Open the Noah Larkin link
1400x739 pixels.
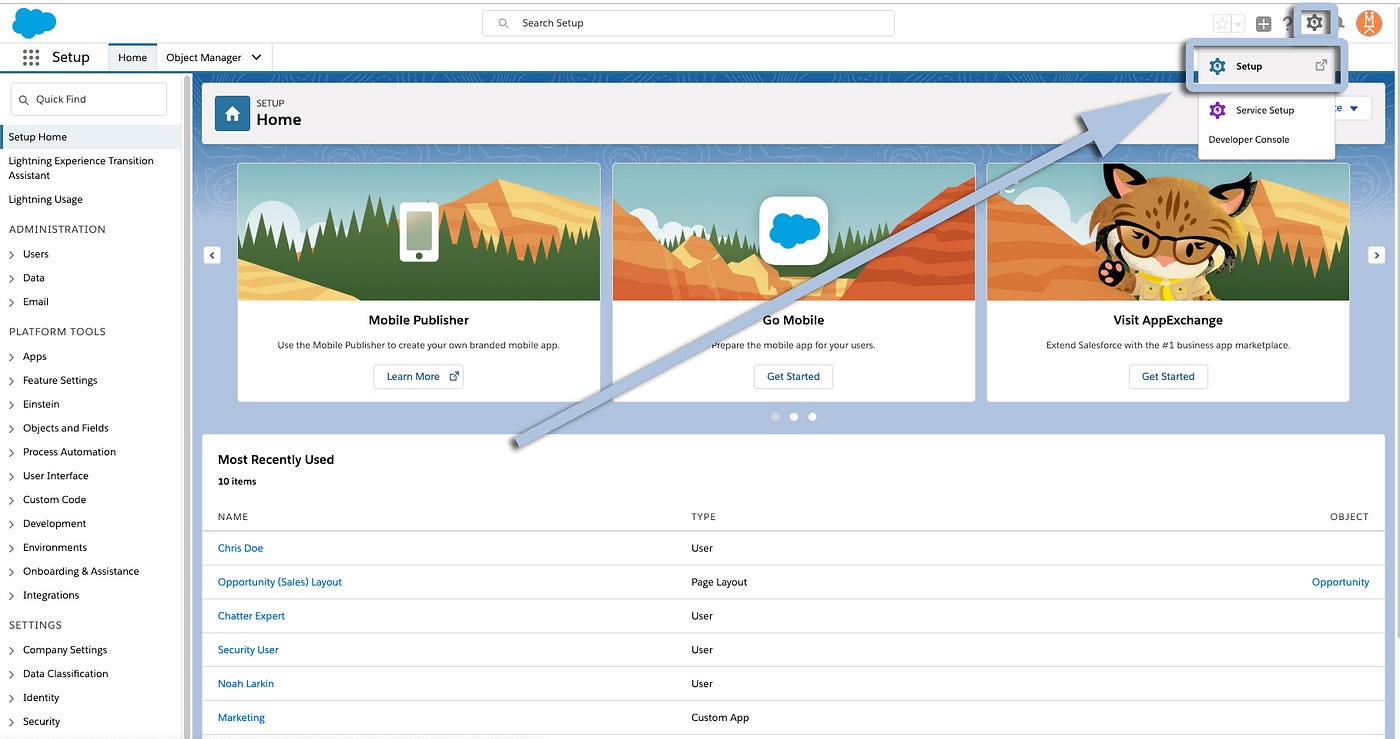[x=246, y=684]
